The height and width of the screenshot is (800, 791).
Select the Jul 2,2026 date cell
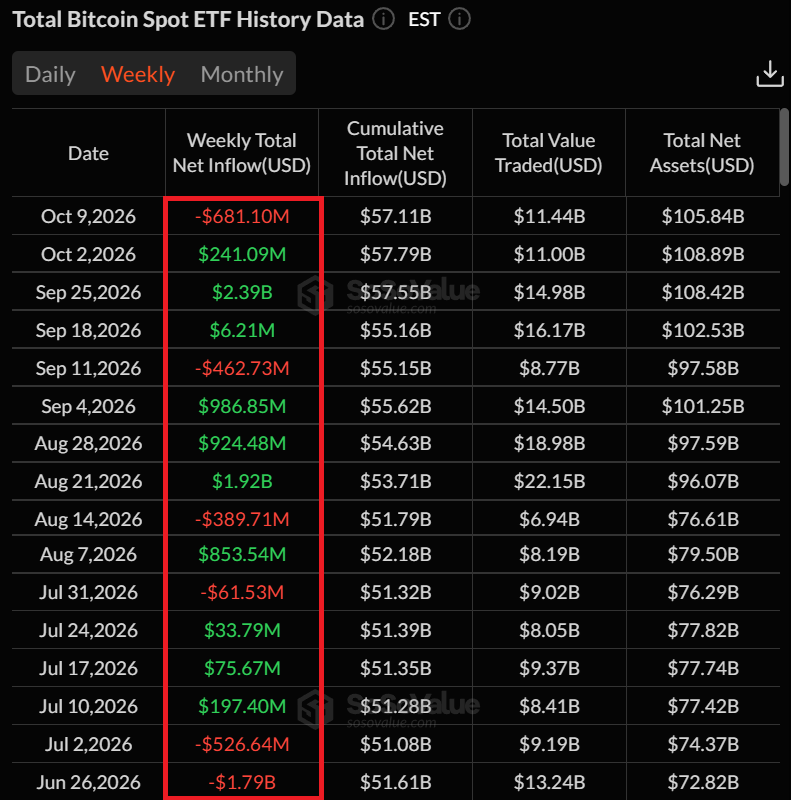(88, 744)
